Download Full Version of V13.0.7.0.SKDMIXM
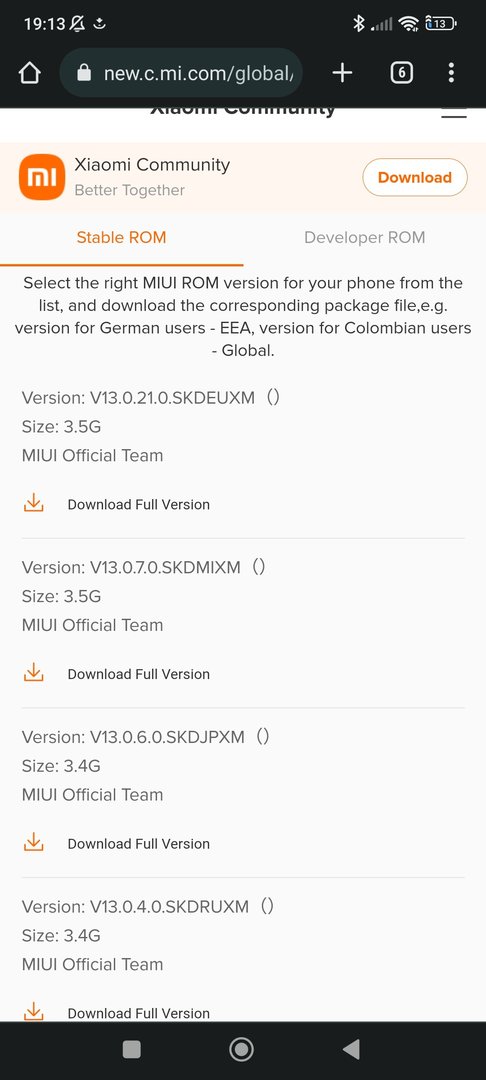The image size is (486, 1080). (x=138, y=674)
